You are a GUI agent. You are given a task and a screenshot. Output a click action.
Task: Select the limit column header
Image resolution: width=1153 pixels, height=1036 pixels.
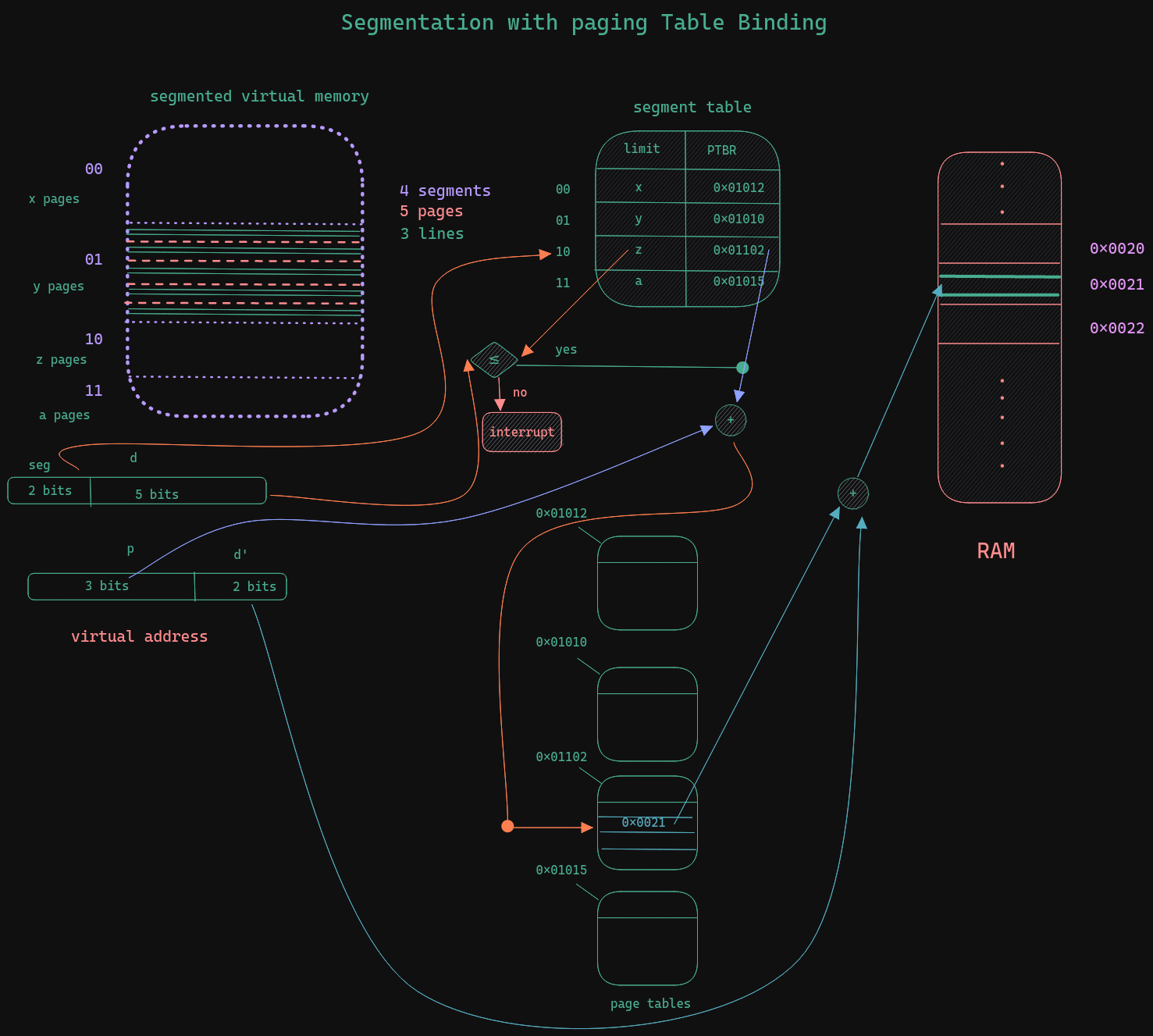[642, 148]
